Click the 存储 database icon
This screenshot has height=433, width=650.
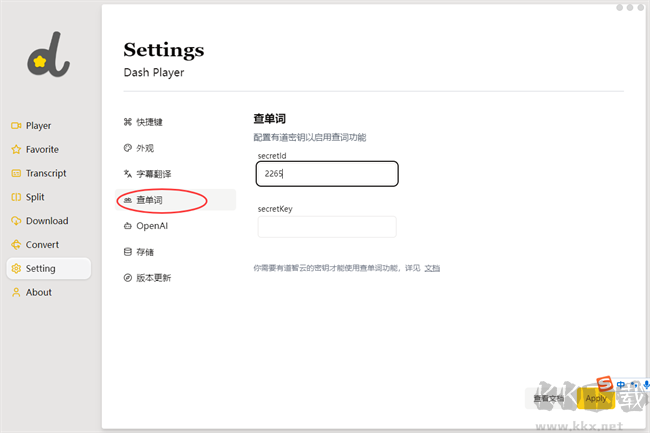[128, 252]
